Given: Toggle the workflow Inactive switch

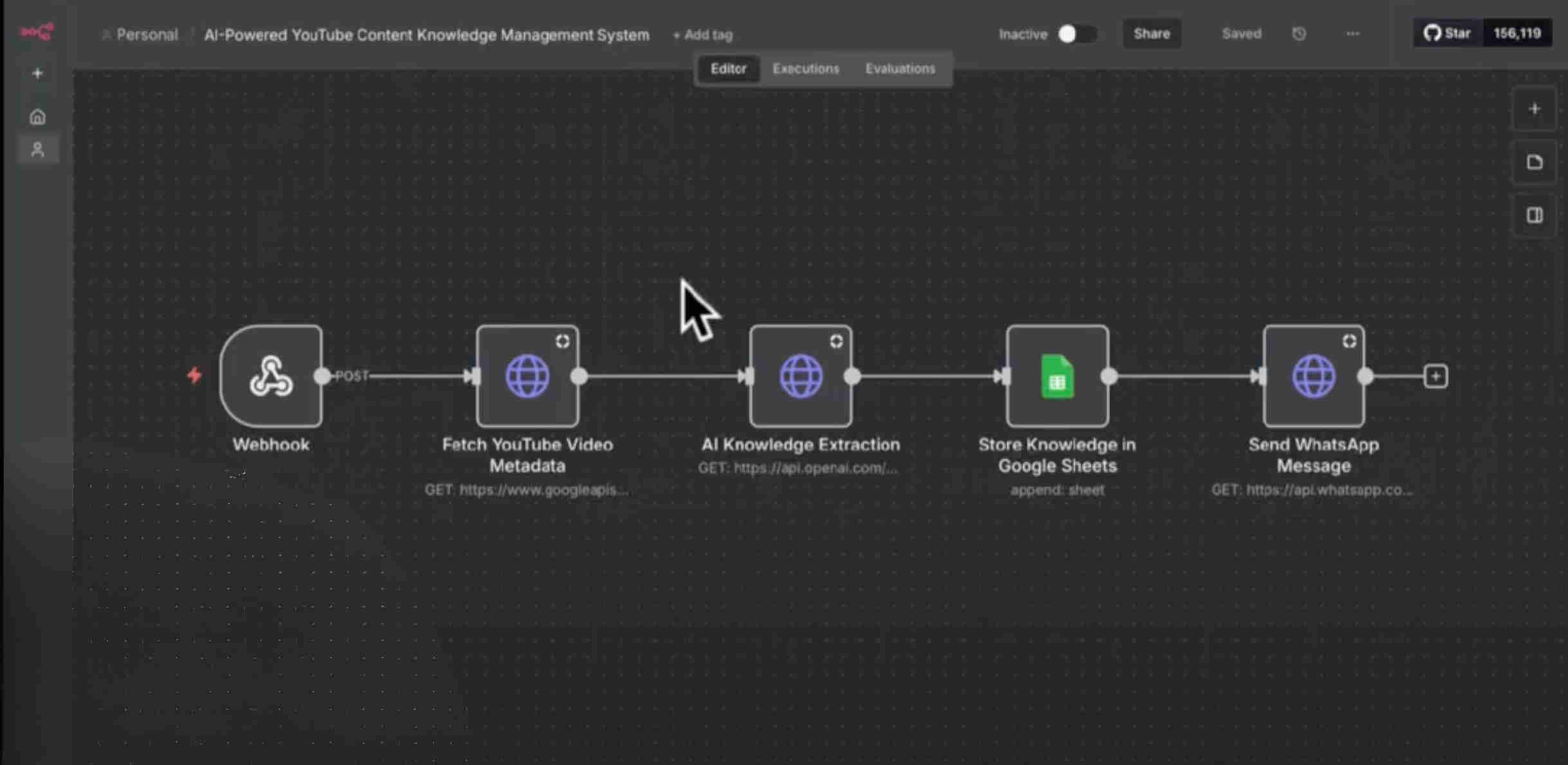Looking at the screenshot, I should (x=1077, y=34).
